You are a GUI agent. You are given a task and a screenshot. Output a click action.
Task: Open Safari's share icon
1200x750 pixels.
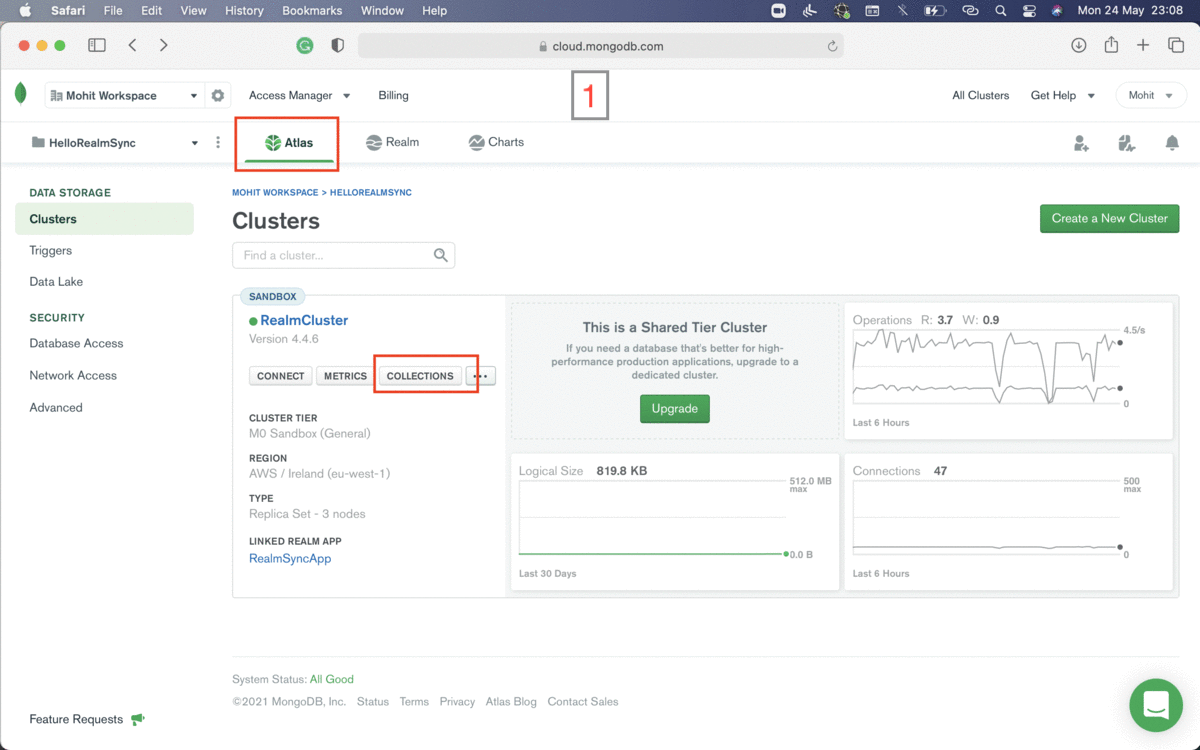(1111, 45)
